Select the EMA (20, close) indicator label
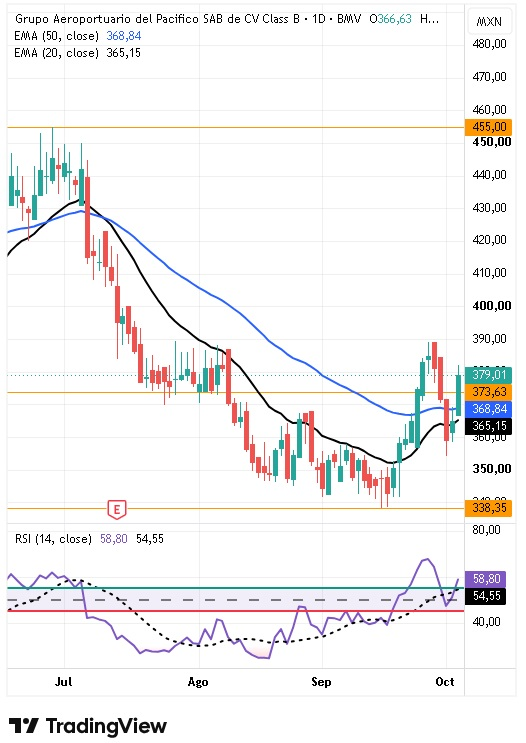The height and width of the screenshot is (743, 526). coord(56,53)
